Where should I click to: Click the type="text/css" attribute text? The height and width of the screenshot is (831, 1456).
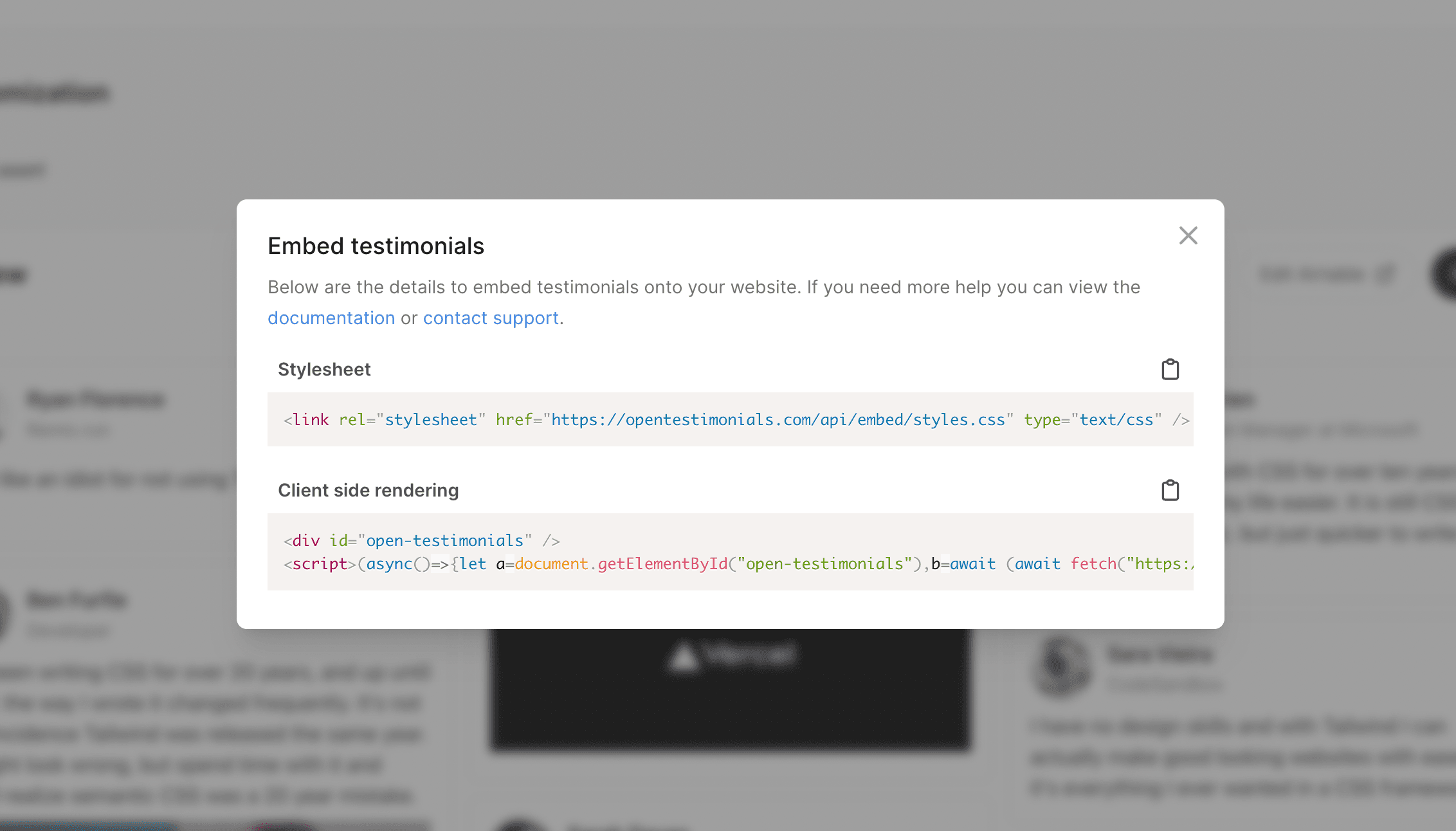point(1093,419)
